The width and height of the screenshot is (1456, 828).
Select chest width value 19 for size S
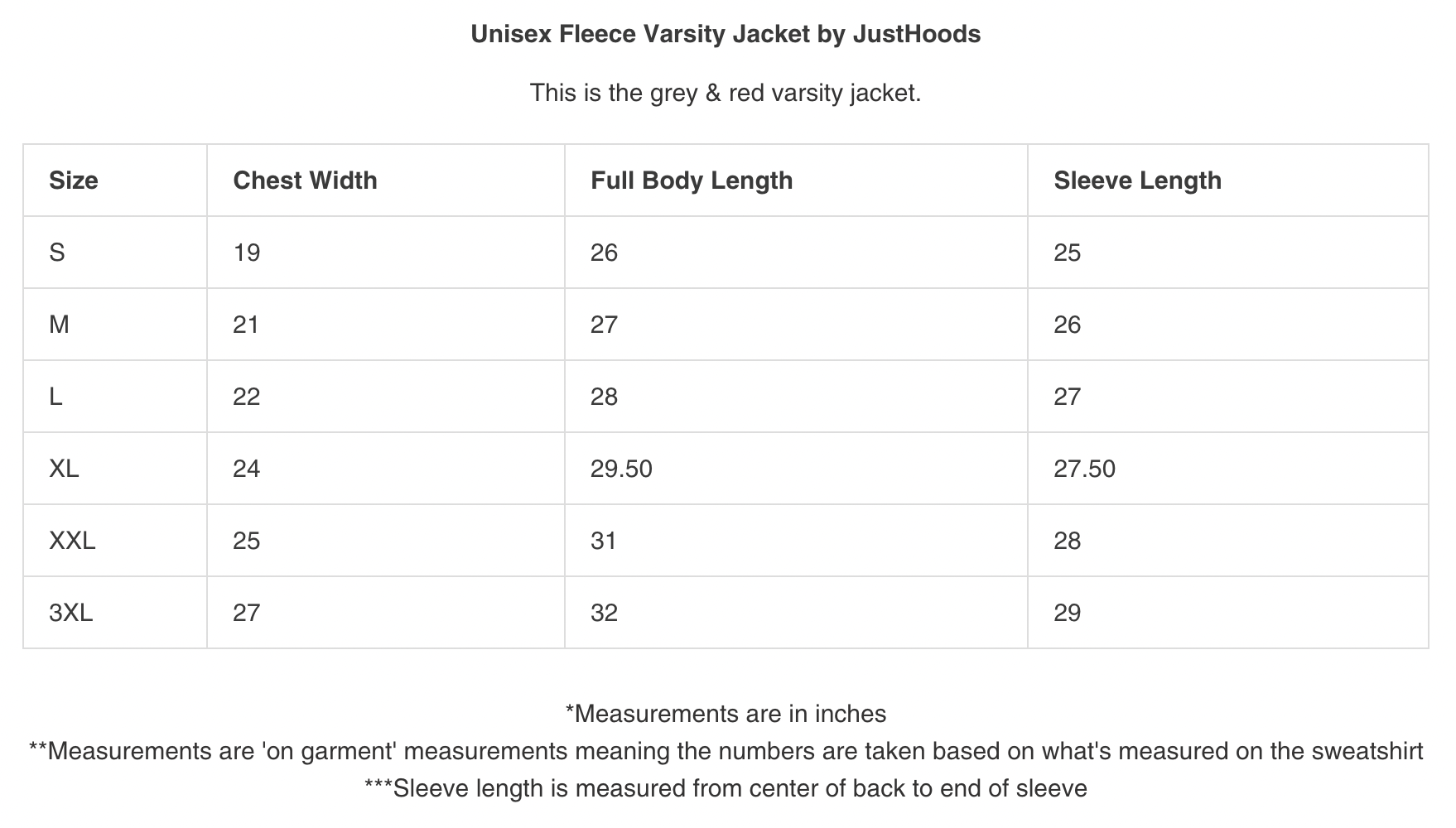[x=247, y=253]
